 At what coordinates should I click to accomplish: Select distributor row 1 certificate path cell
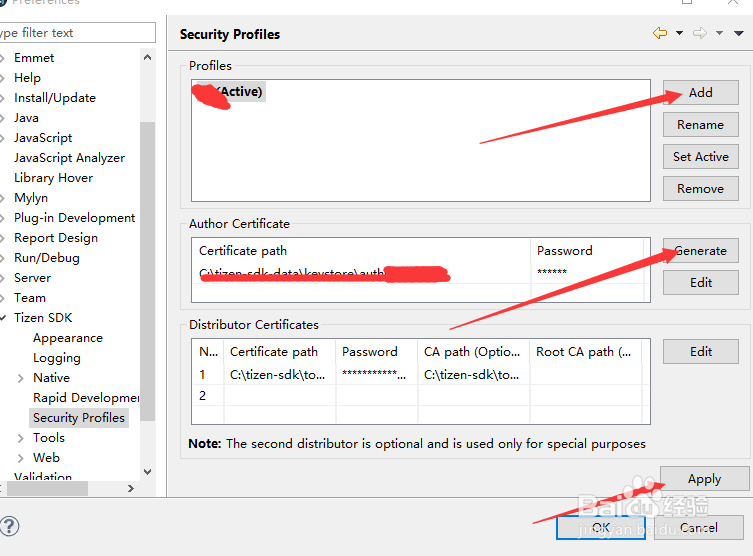pos(280,375)
